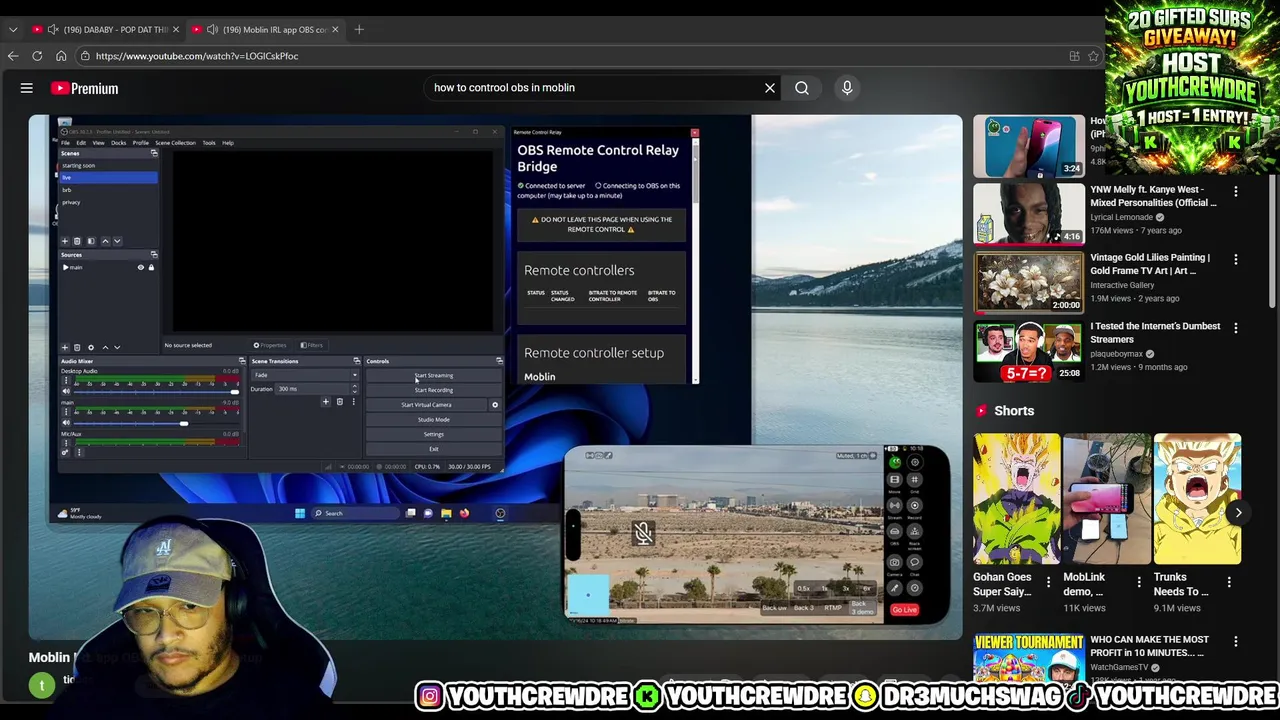The width and height of the screenshot is (1280, 720).
Task: Open Desktop Audio three-dot options menu
Action: 66,380
